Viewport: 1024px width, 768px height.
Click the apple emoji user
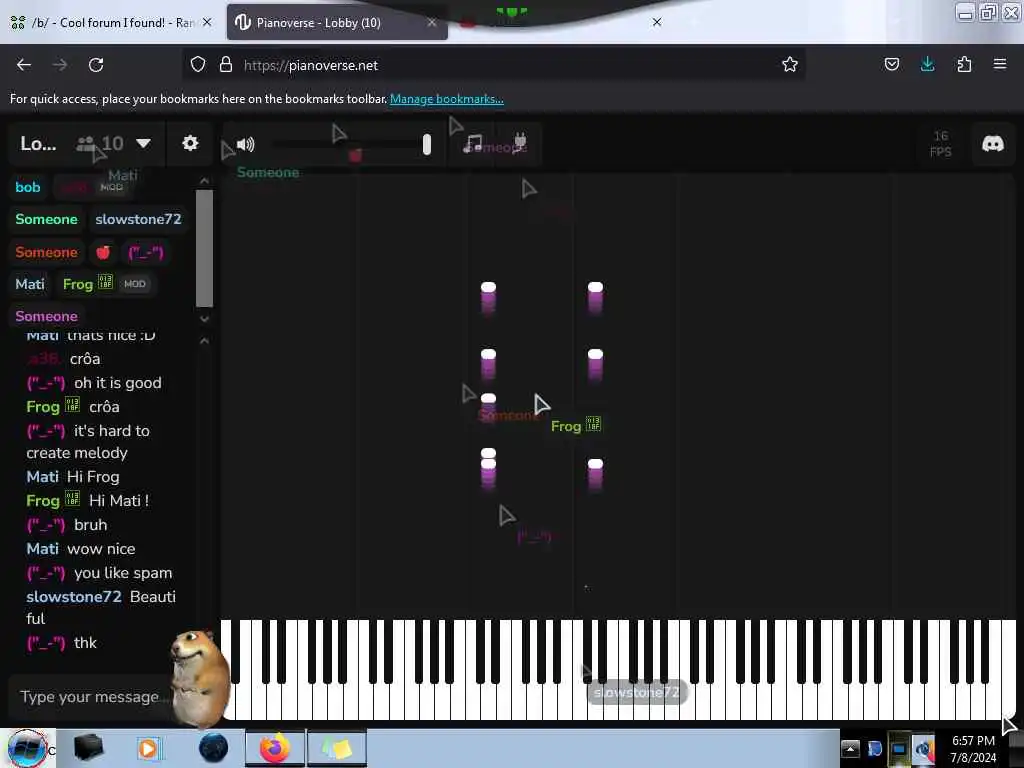pyautogui.click(x=103, y=252)
